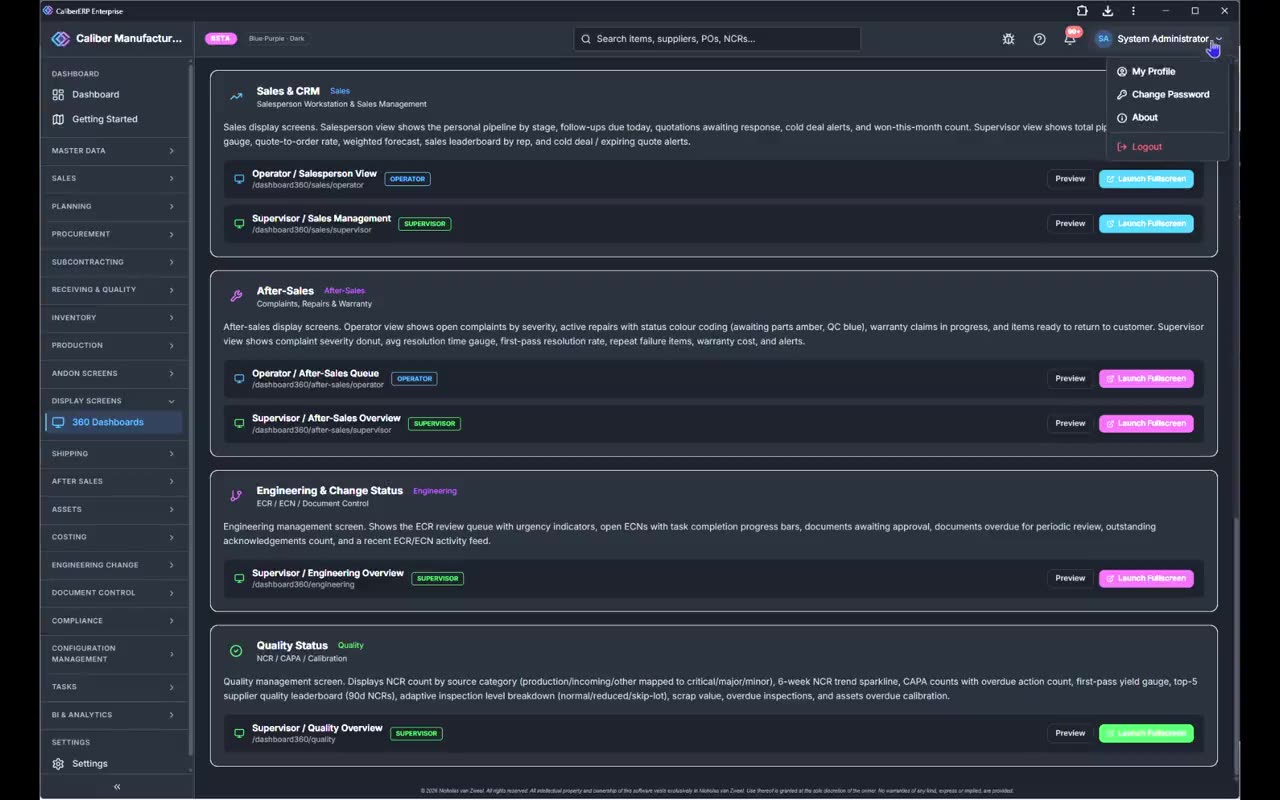The image size is (1280, 800).
Task: Launch Fullscreen for Supervisor / Quality Overview
Action: (x=1146, y=734)
